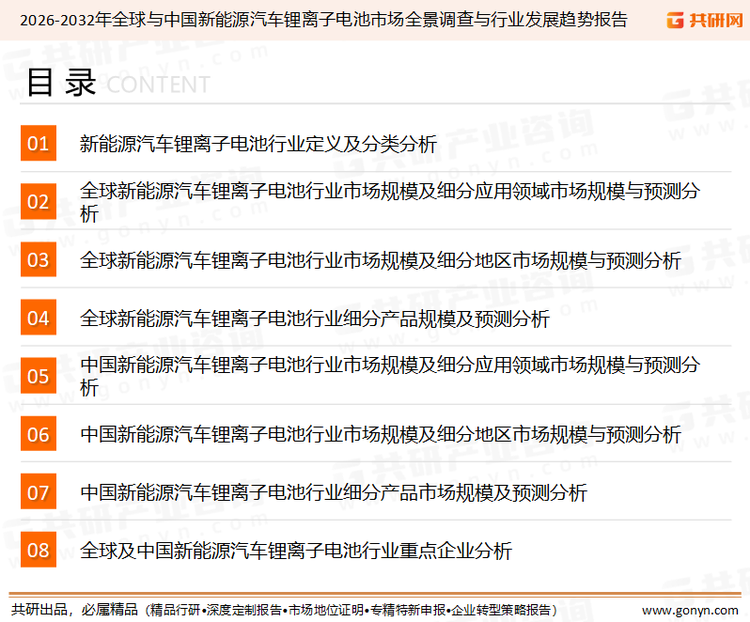Select chapter 02 title about 全球 细分应用领域市场规模
The height and width of the screenshot is (622, 750).
pos(390,202)
